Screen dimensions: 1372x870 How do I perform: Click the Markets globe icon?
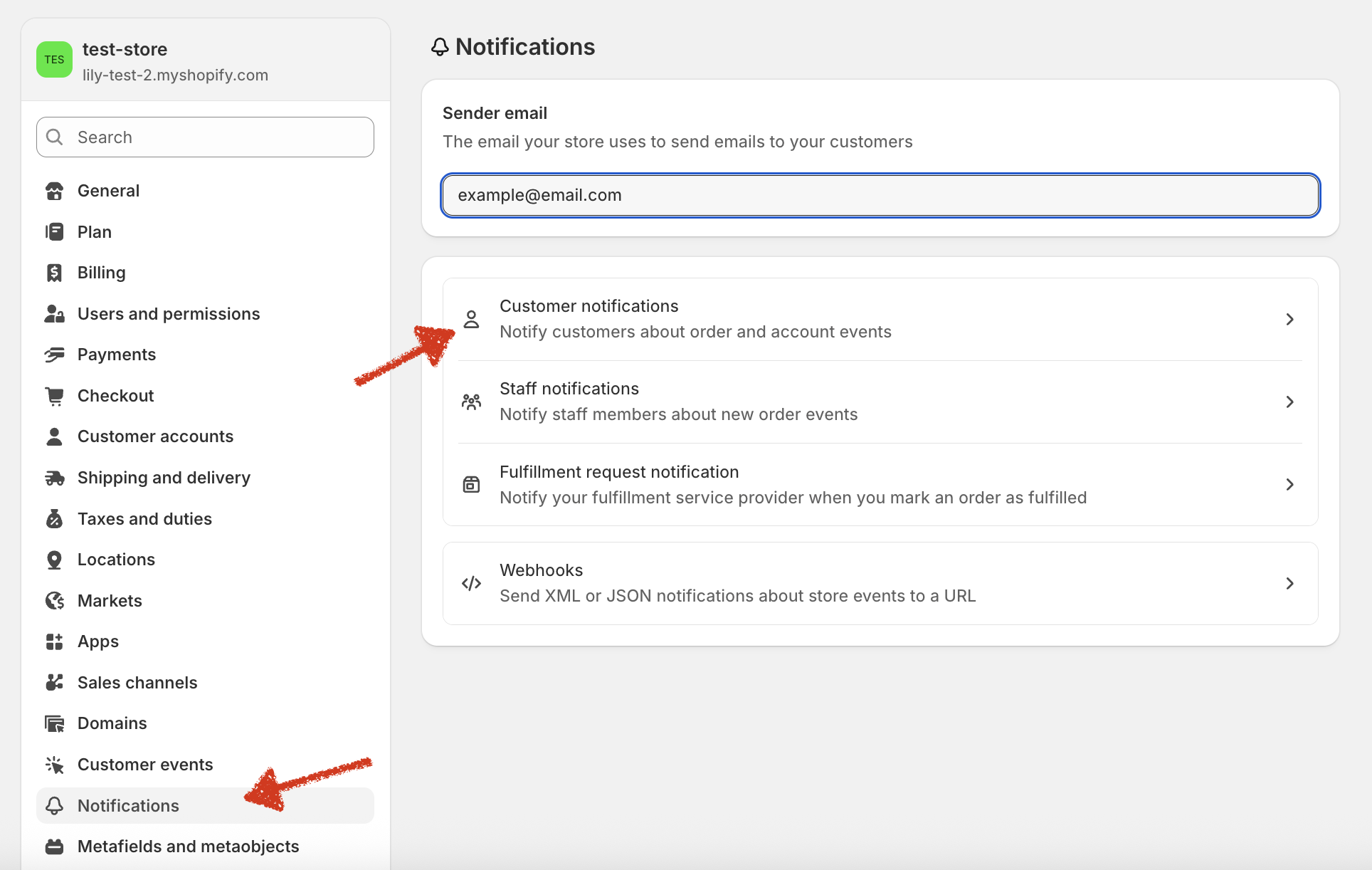[55, 601]
